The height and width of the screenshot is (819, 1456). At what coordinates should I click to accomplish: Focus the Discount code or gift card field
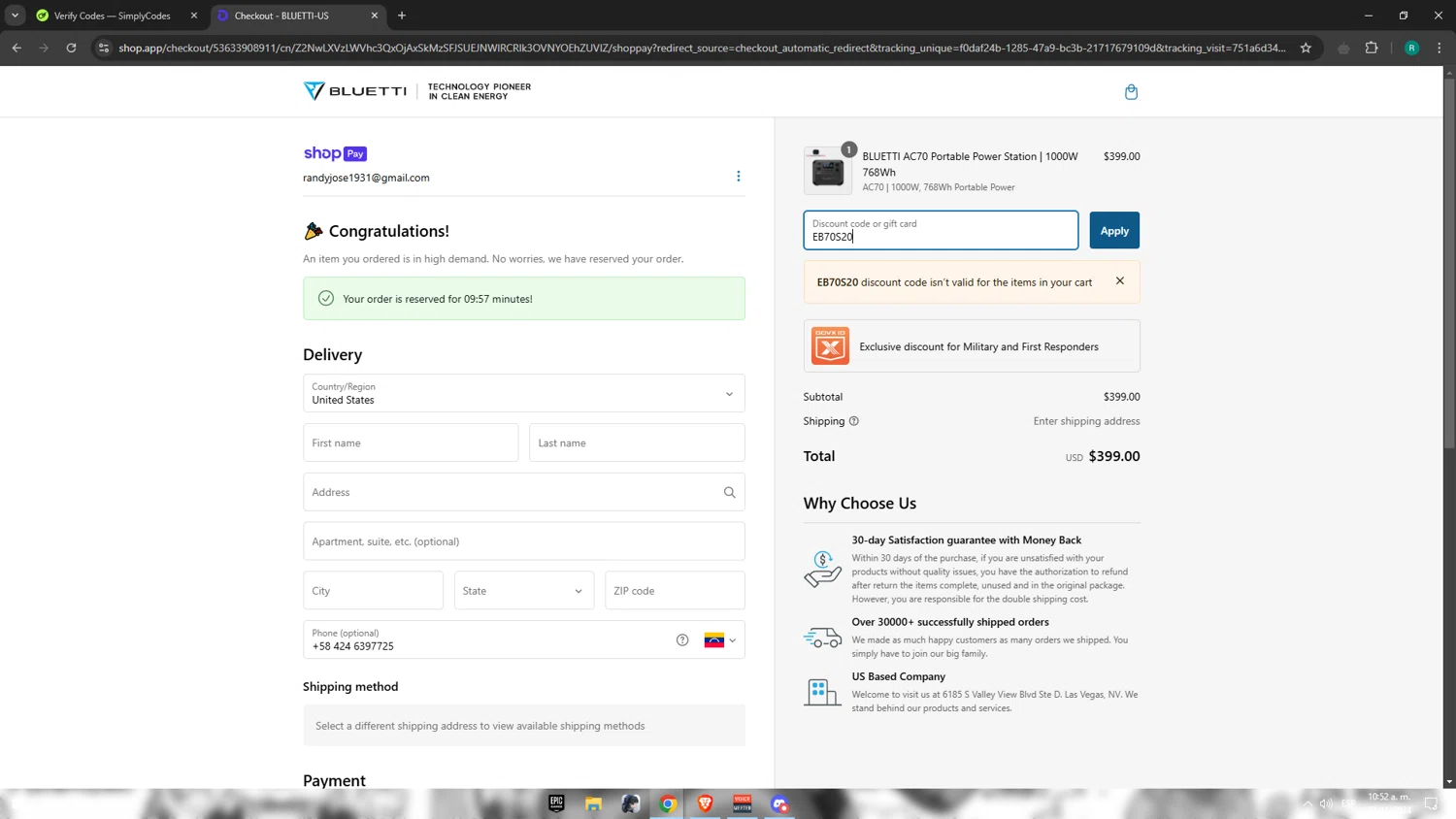click(x=941, y=231)
